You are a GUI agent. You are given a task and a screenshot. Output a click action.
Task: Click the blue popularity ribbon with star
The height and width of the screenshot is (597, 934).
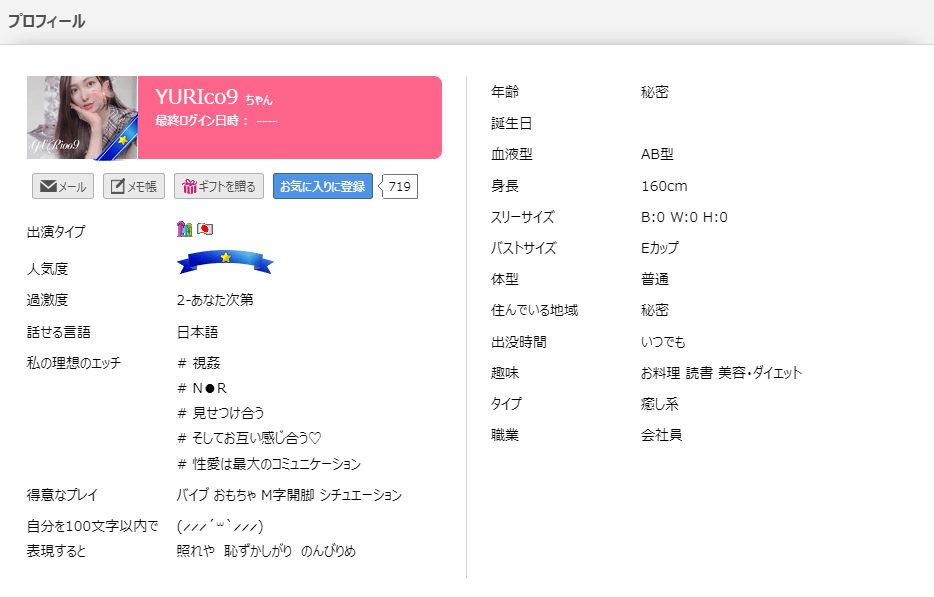(x=225, y=262)
